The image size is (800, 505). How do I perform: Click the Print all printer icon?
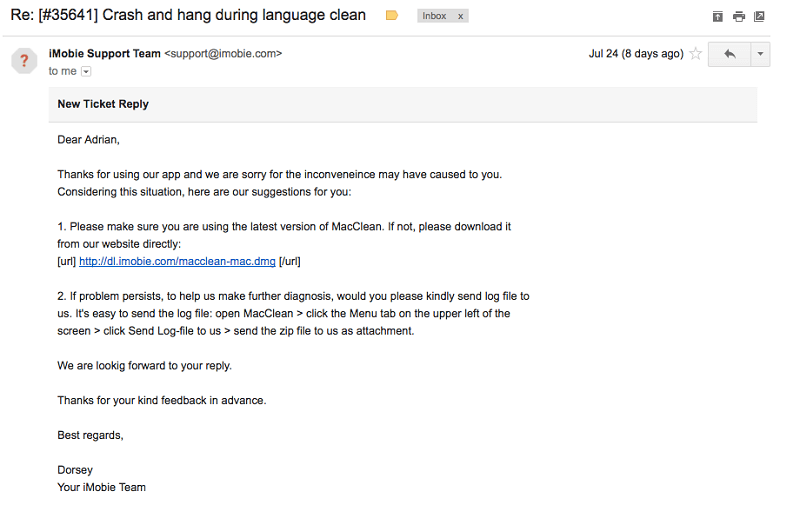tap(738, 17)
